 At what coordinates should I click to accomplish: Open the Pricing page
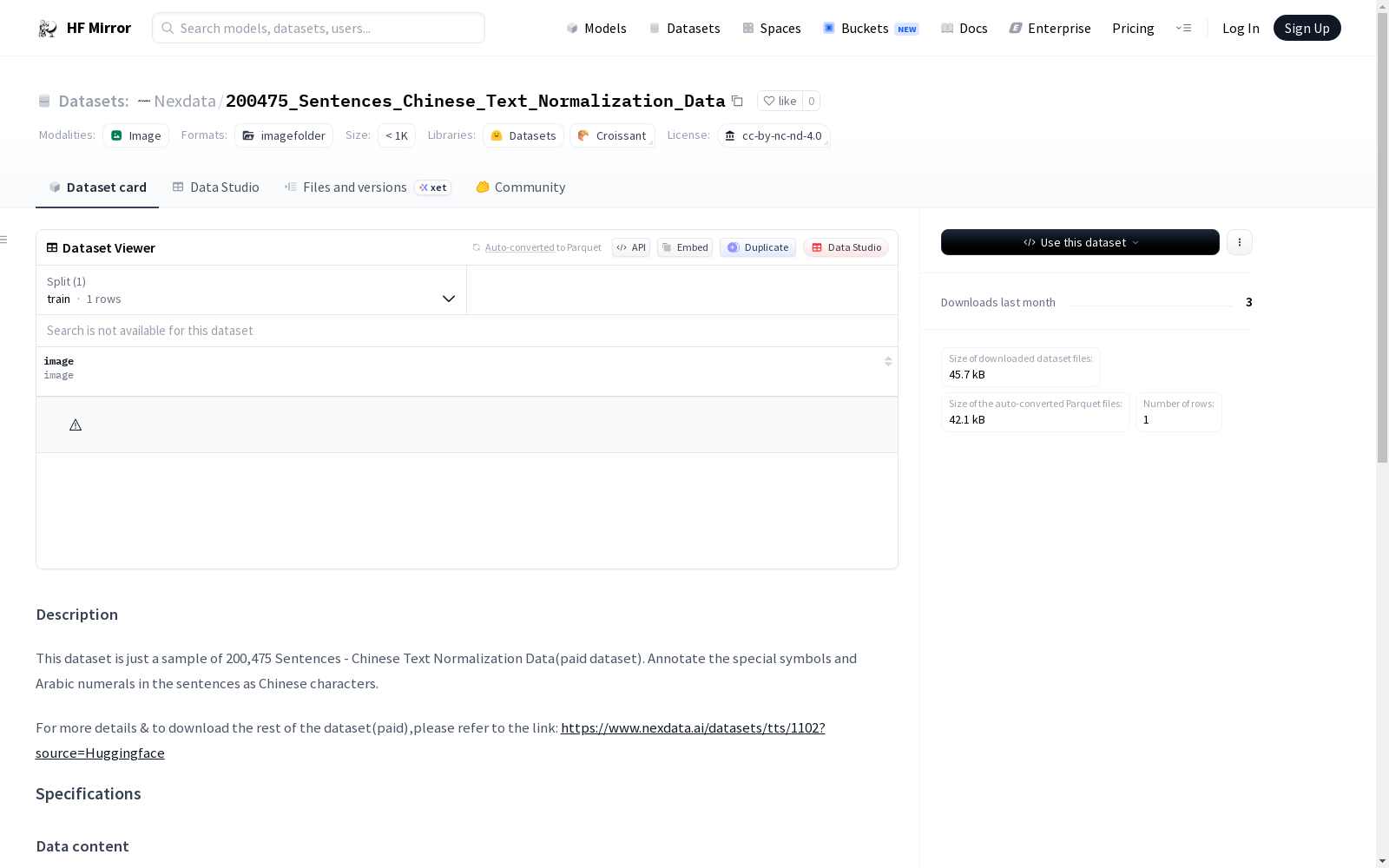point(1133,28)
